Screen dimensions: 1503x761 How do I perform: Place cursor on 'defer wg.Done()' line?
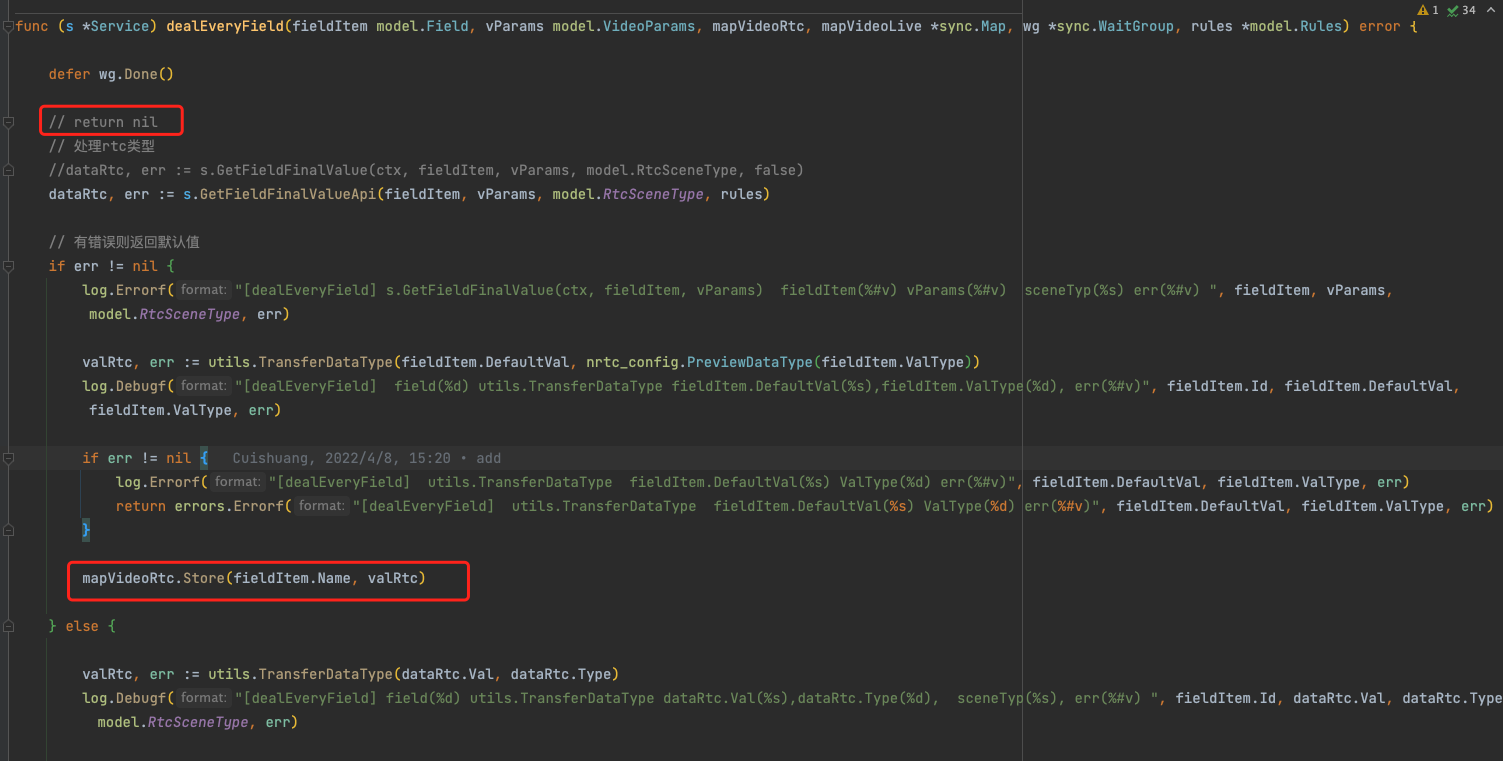point(111,74)
